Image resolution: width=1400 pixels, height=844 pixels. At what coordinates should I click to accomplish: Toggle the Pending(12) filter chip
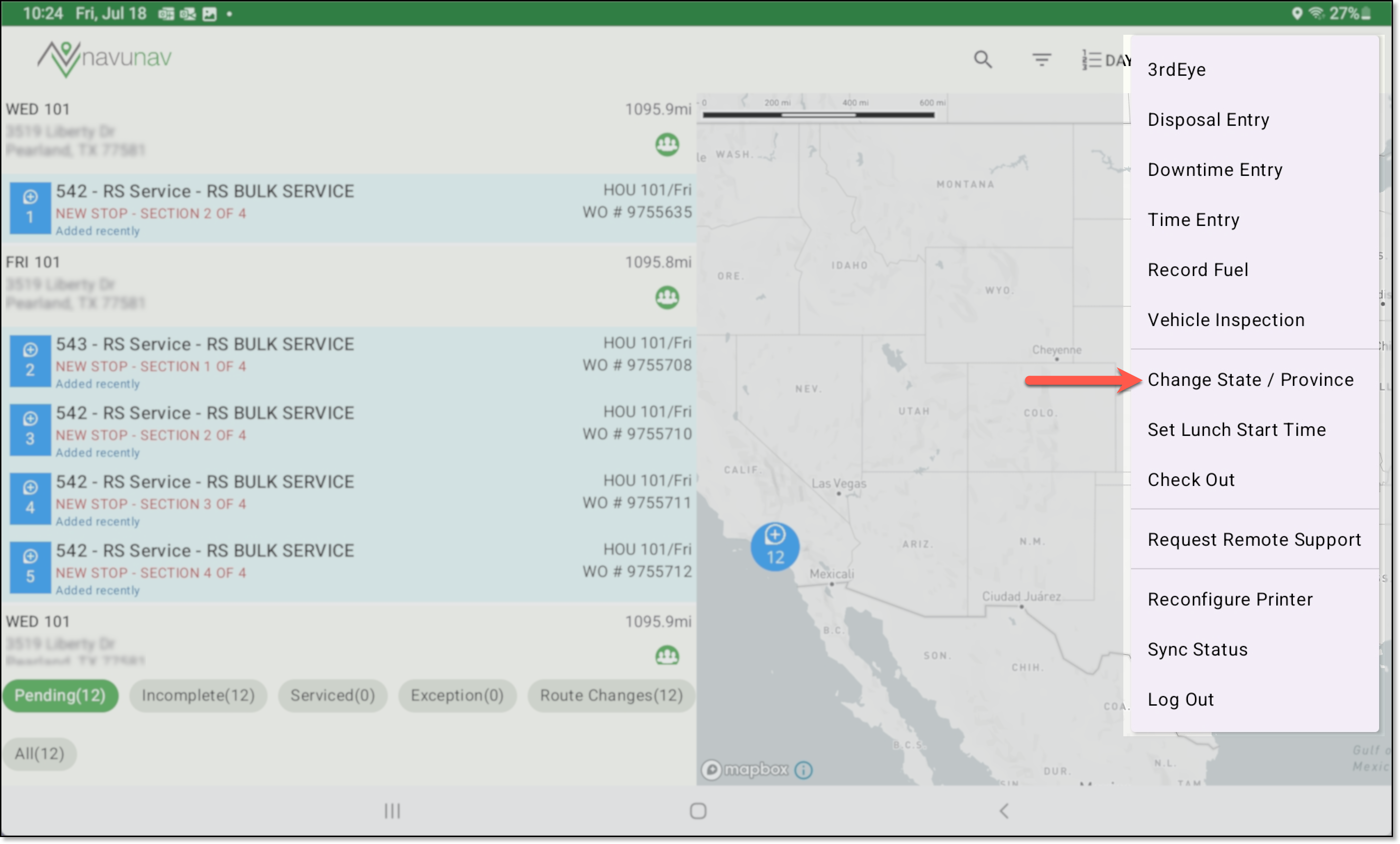pyautogui.click(x=60, y=695)
